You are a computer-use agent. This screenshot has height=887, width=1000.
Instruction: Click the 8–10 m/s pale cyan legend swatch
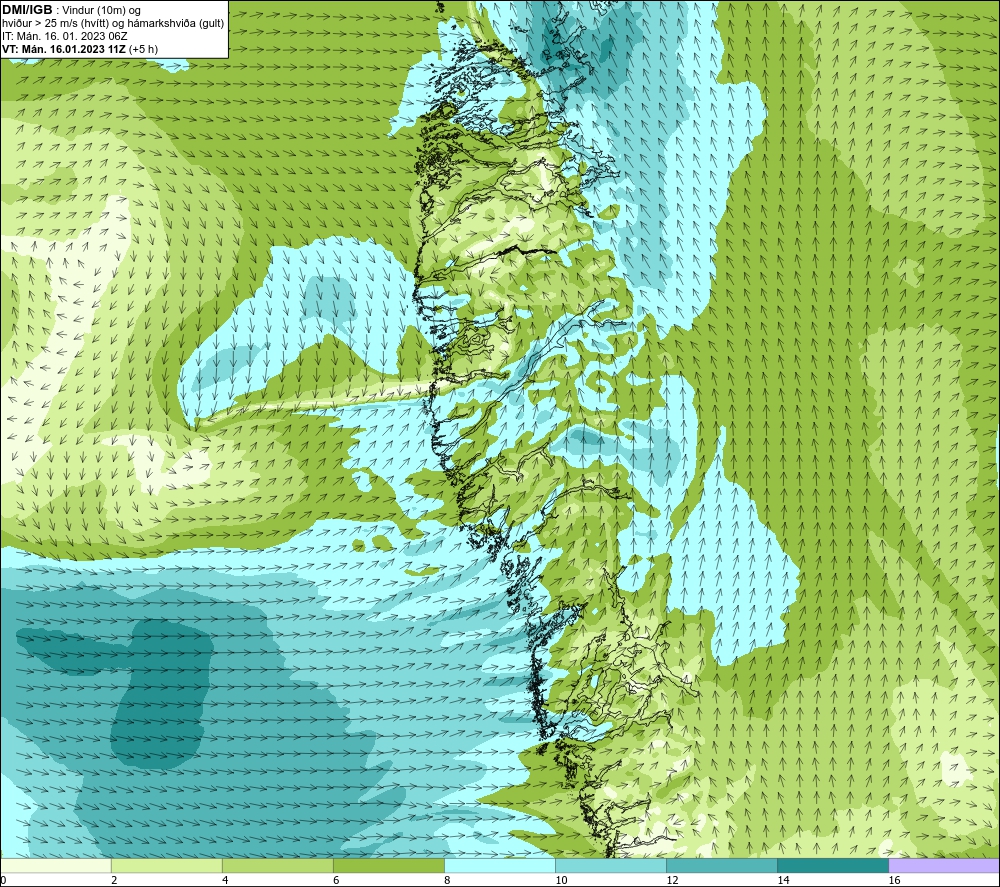(x=499, y=866)
